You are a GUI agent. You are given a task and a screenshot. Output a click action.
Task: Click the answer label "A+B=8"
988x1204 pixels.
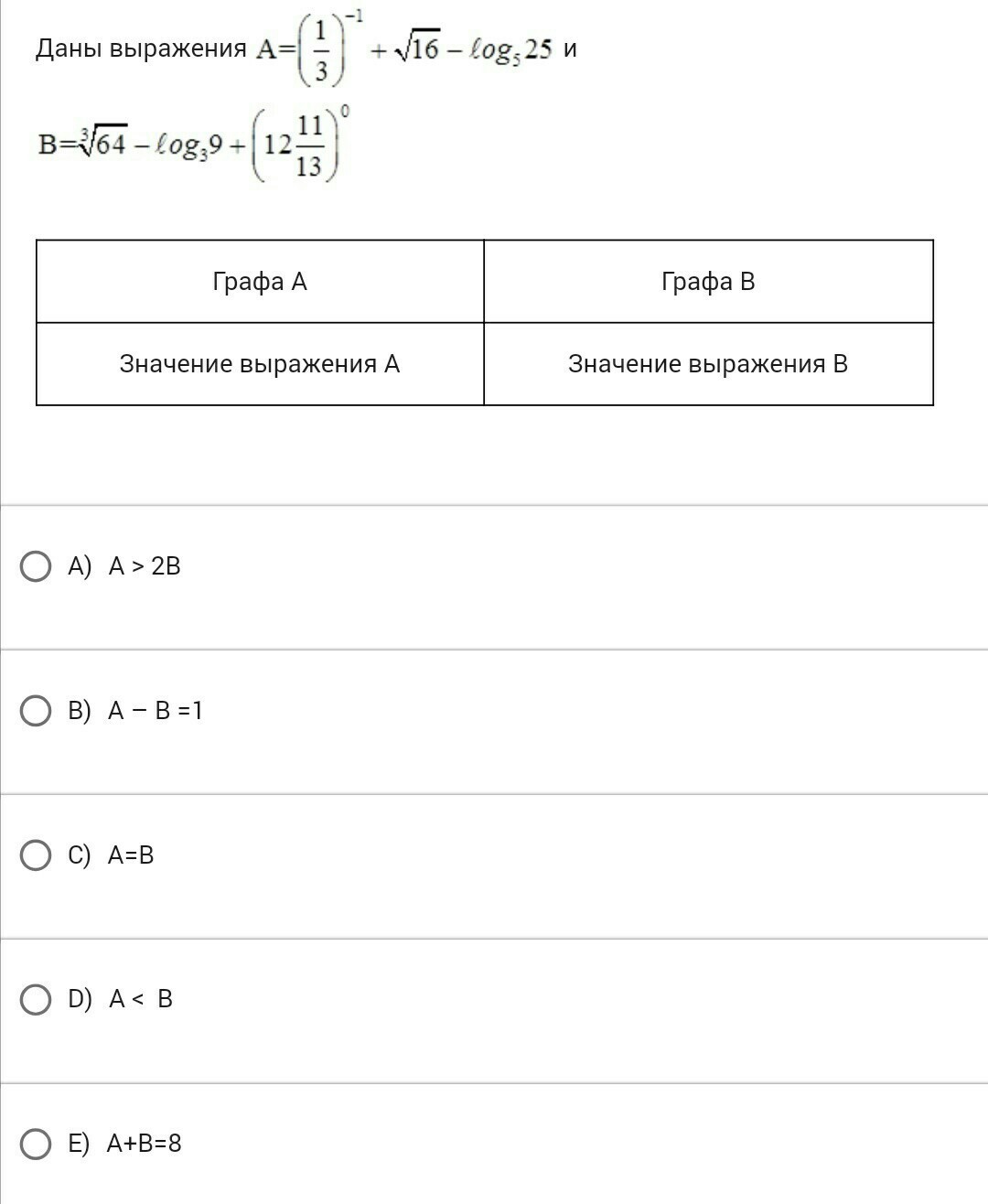(x=145, y=1144)
